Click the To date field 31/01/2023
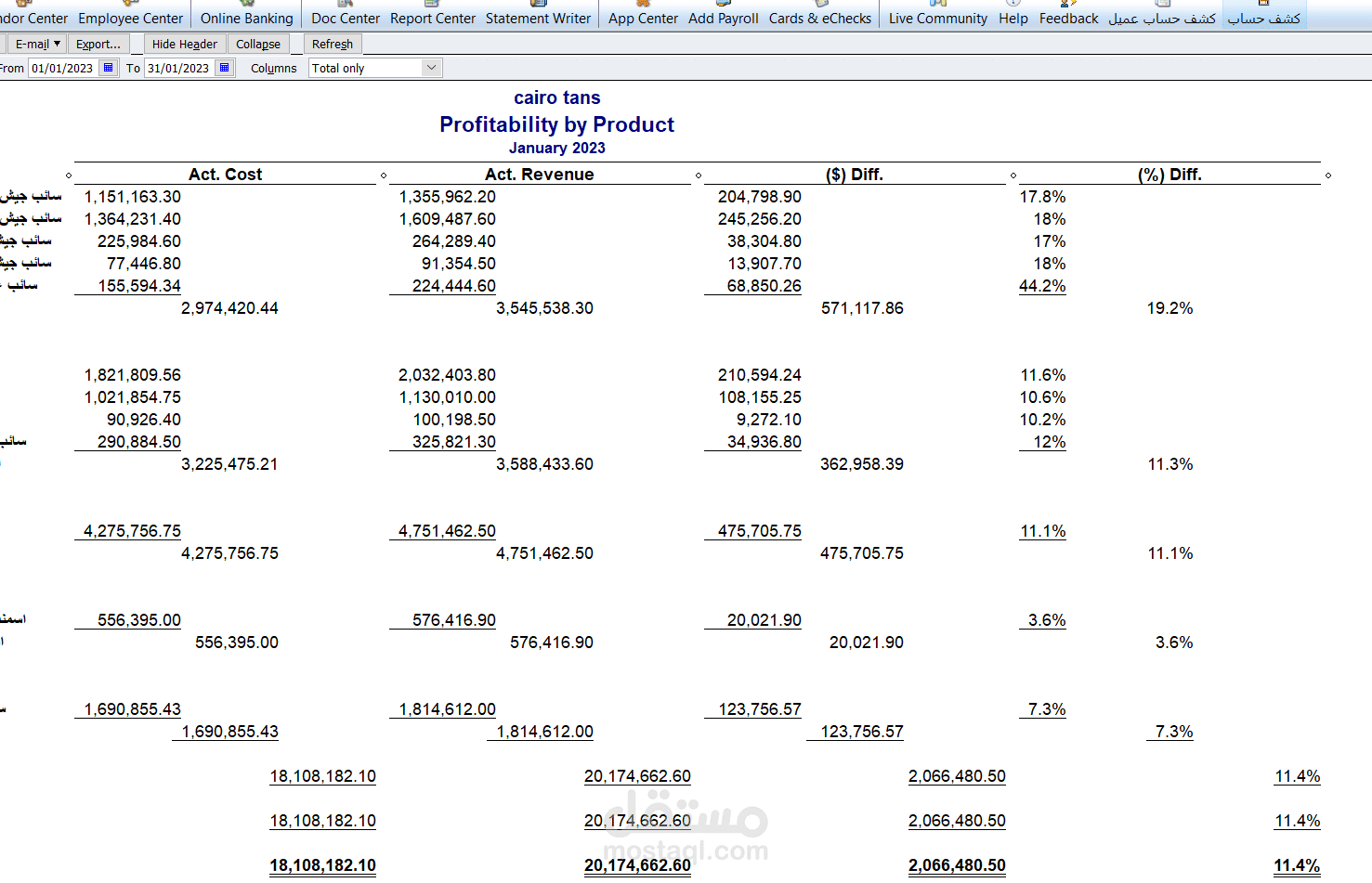This screenshot has height=883, width=1372. pyautogui.click(x=179, y=68)
